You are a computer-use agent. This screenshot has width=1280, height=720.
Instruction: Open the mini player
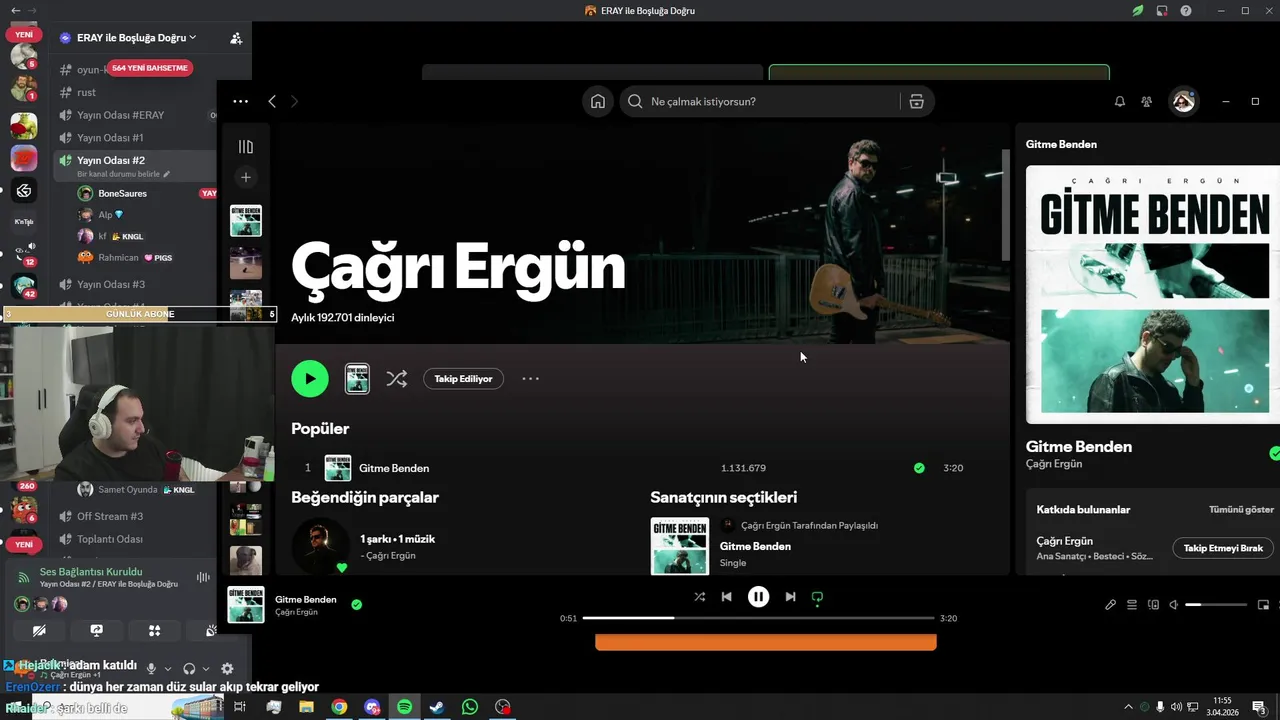coord(1263,605)
